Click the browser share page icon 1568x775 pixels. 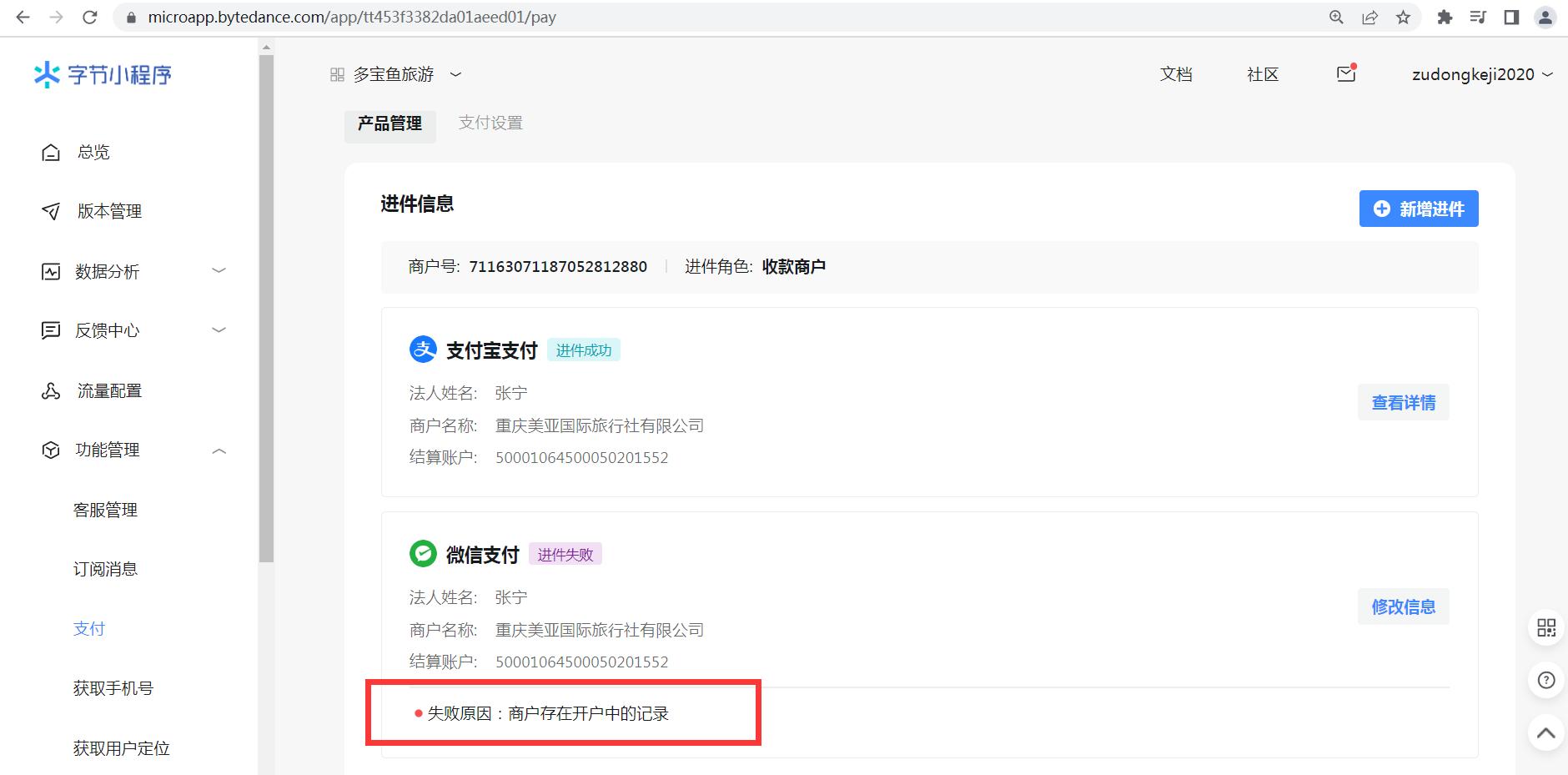pyautogui.click(x=1369, y=18)
